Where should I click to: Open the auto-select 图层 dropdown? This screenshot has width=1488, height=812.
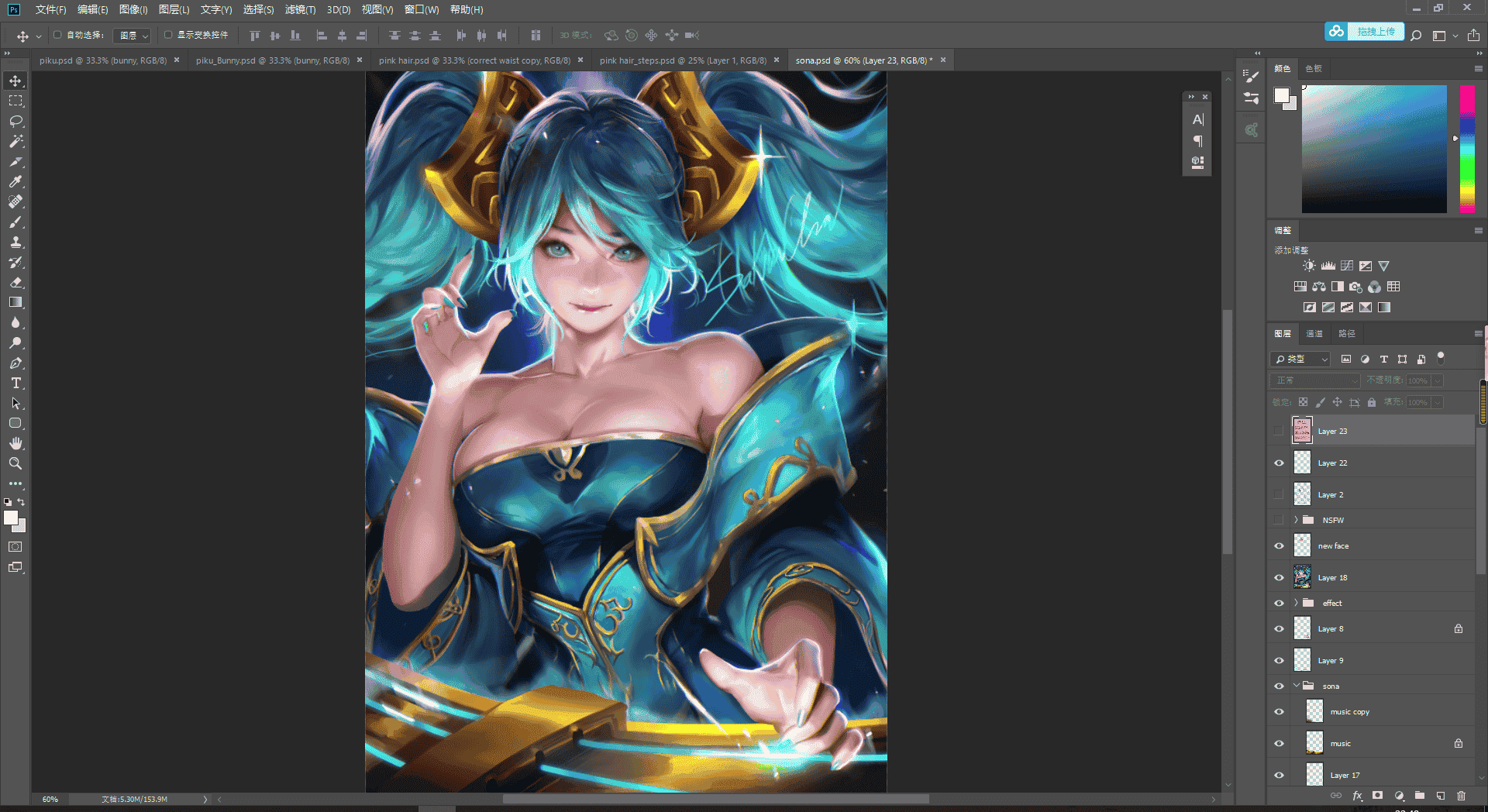132,36
